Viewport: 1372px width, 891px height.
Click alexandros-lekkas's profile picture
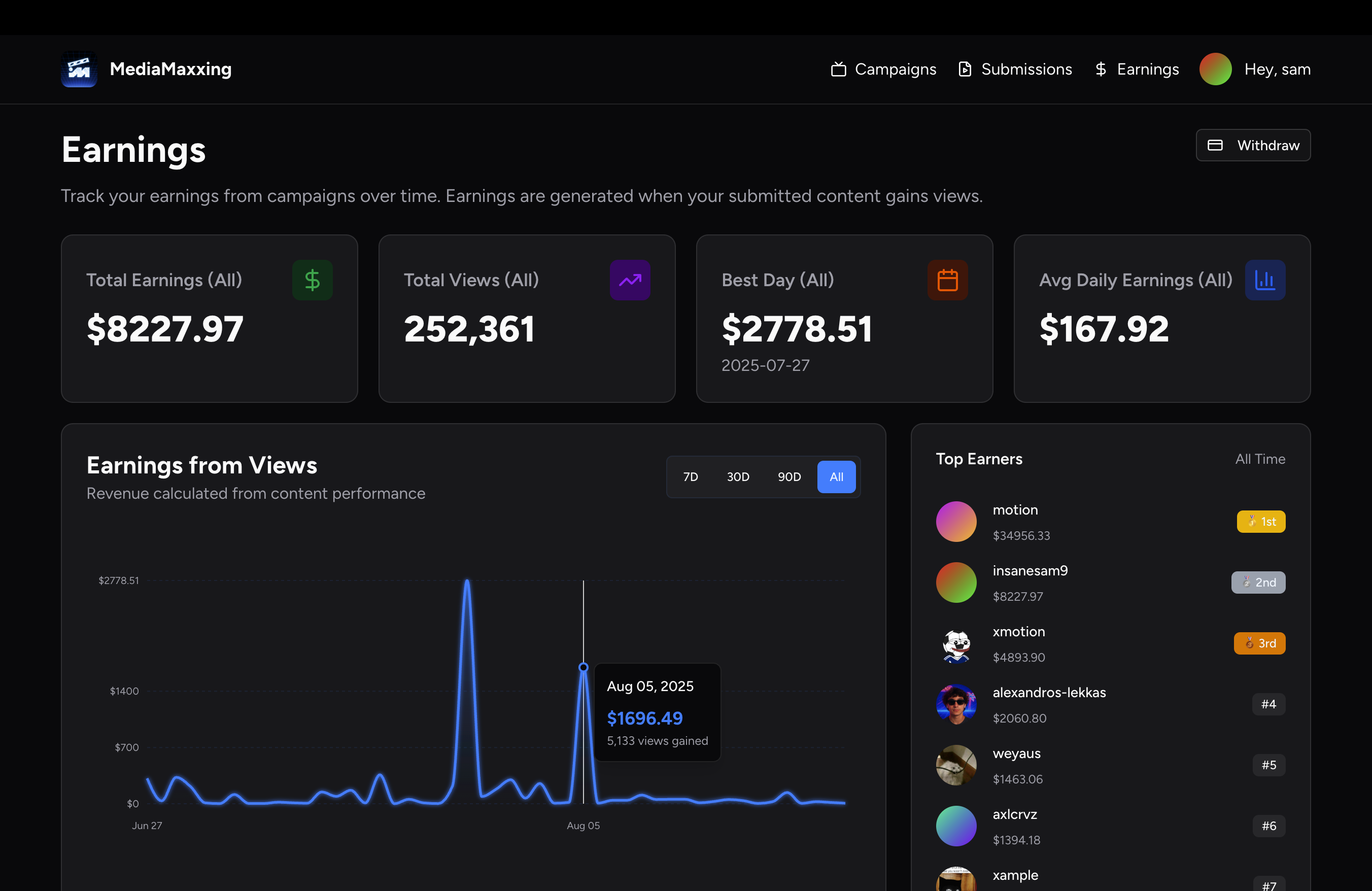coord(956,704)
